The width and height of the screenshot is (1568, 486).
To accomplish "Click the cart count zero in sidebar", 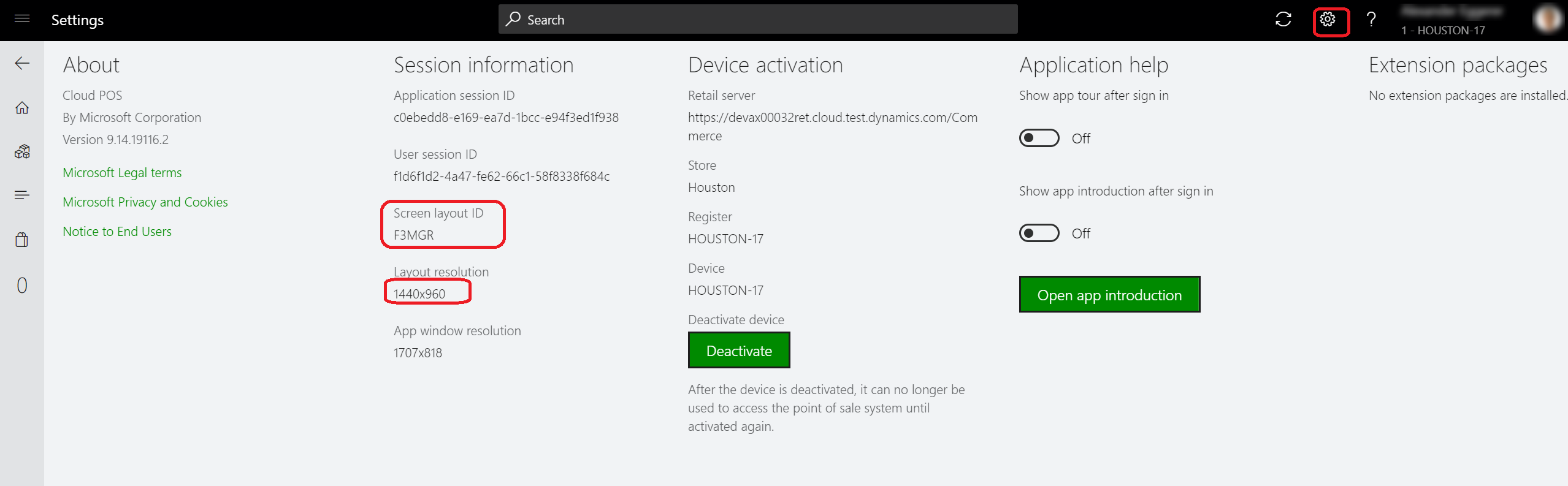I will [x=22, y=286].
